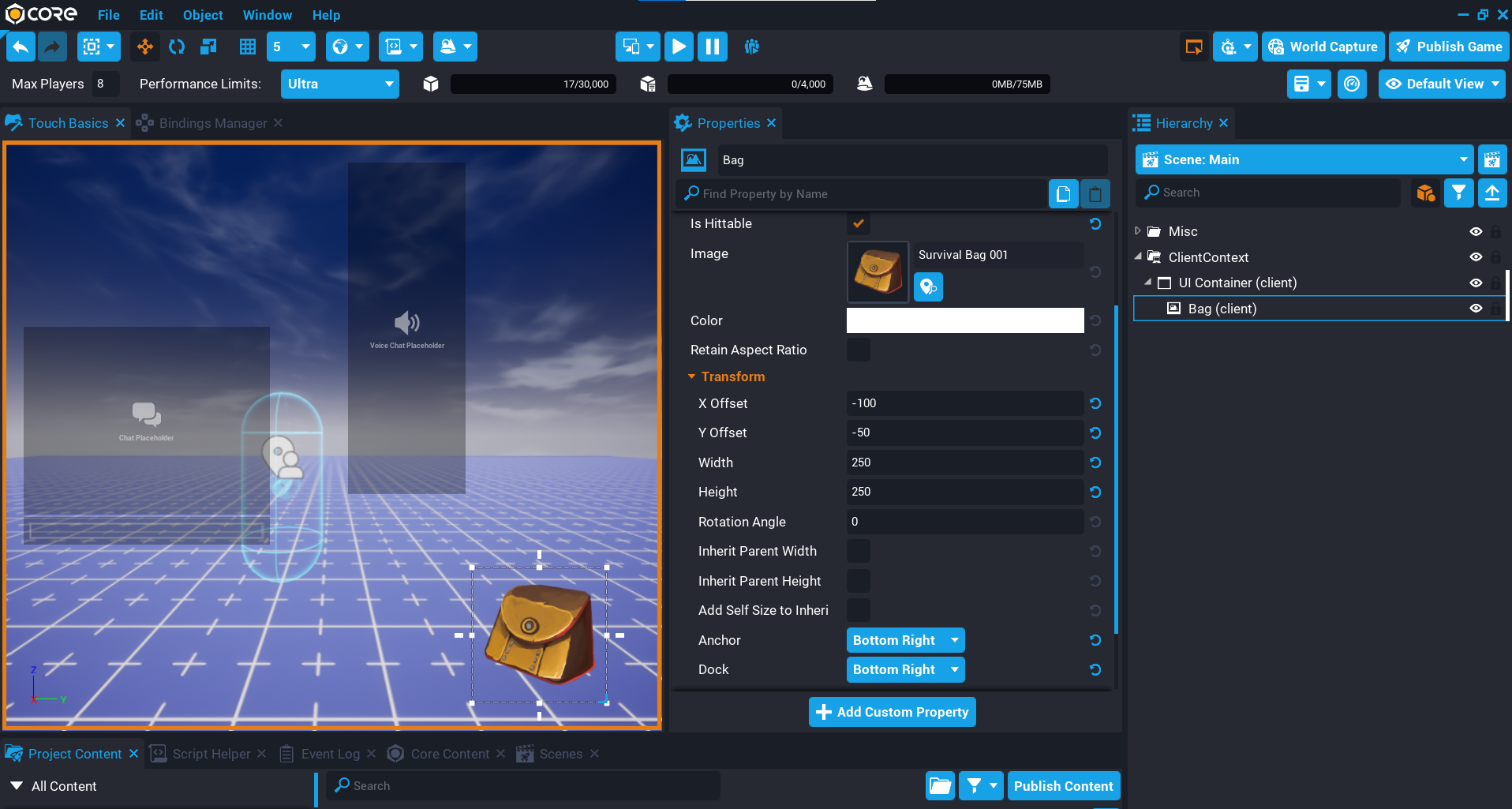The height and width of the screenshot is (809, 1512).
Task: Open the Performance Limits Ultra dropdown
Action: [339, 84]
